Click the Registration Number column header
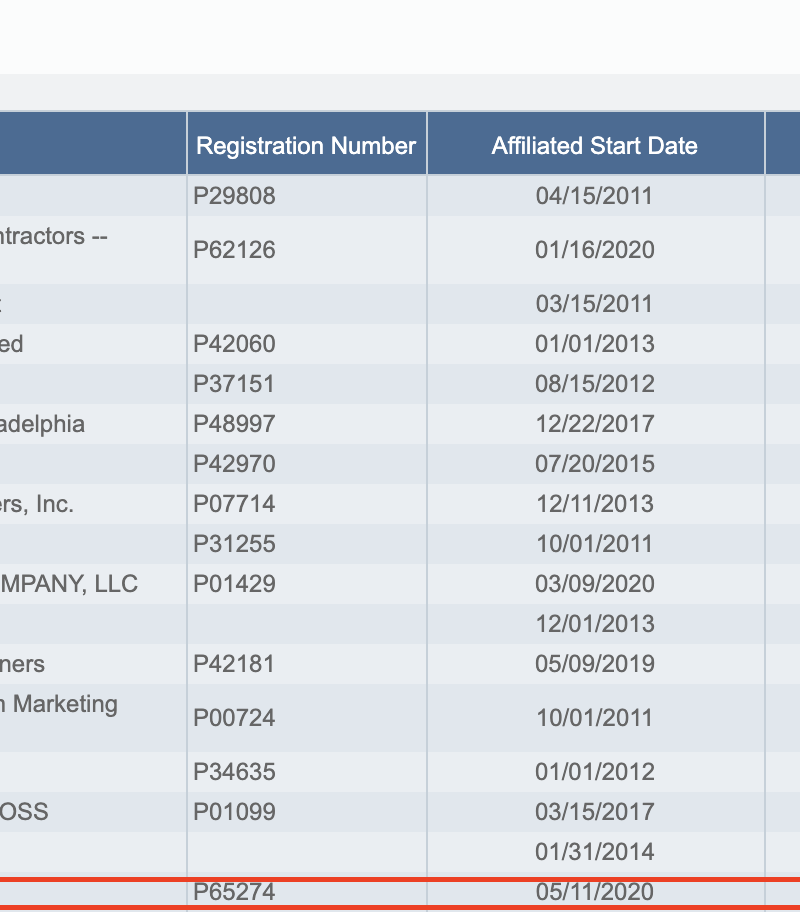The width and height of the screenshot is (800, 912). (306, 146)
